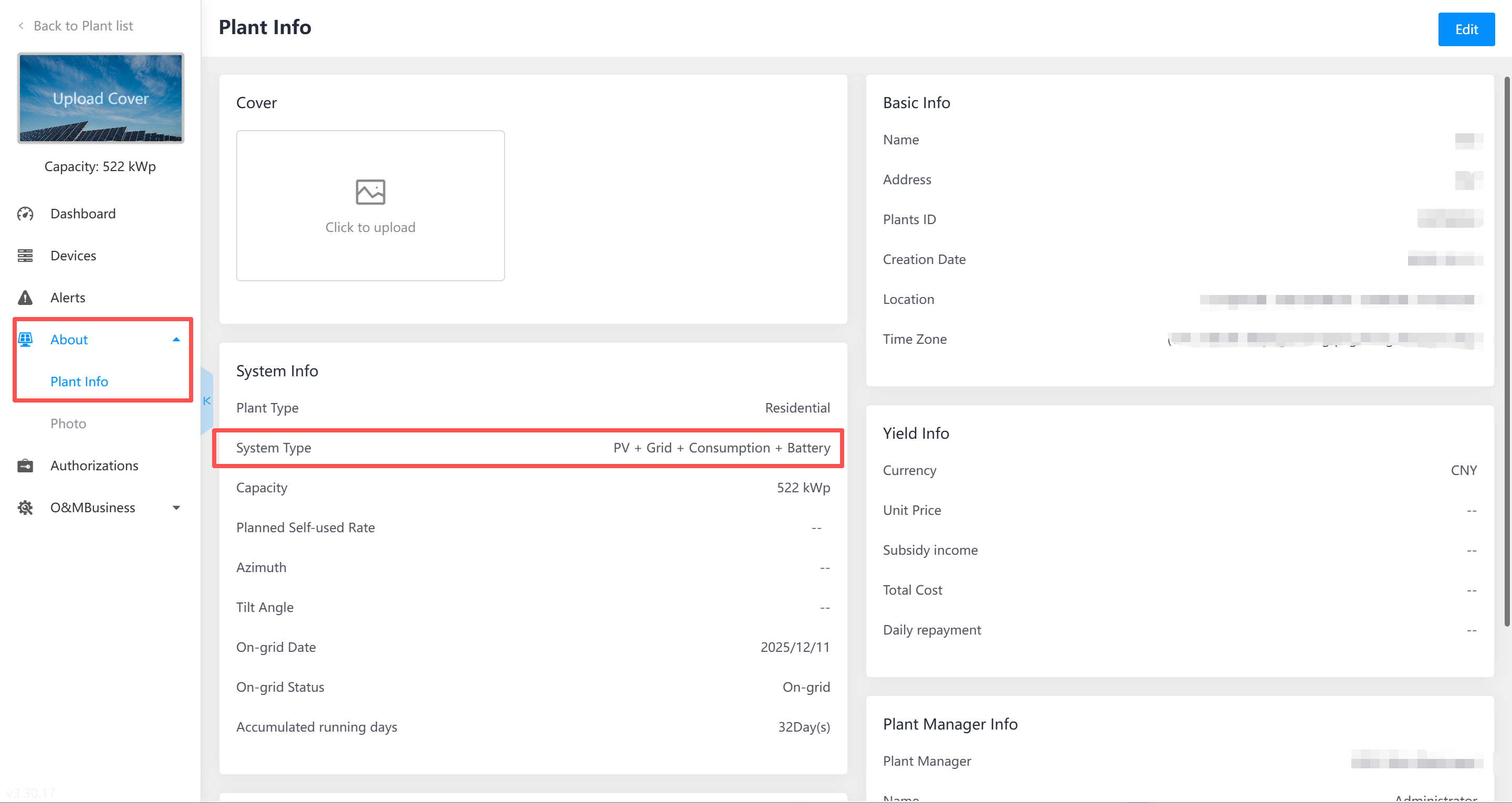Open the Authorizations menu entry
The image size is (1512, 803).
(x=94, y=466)
